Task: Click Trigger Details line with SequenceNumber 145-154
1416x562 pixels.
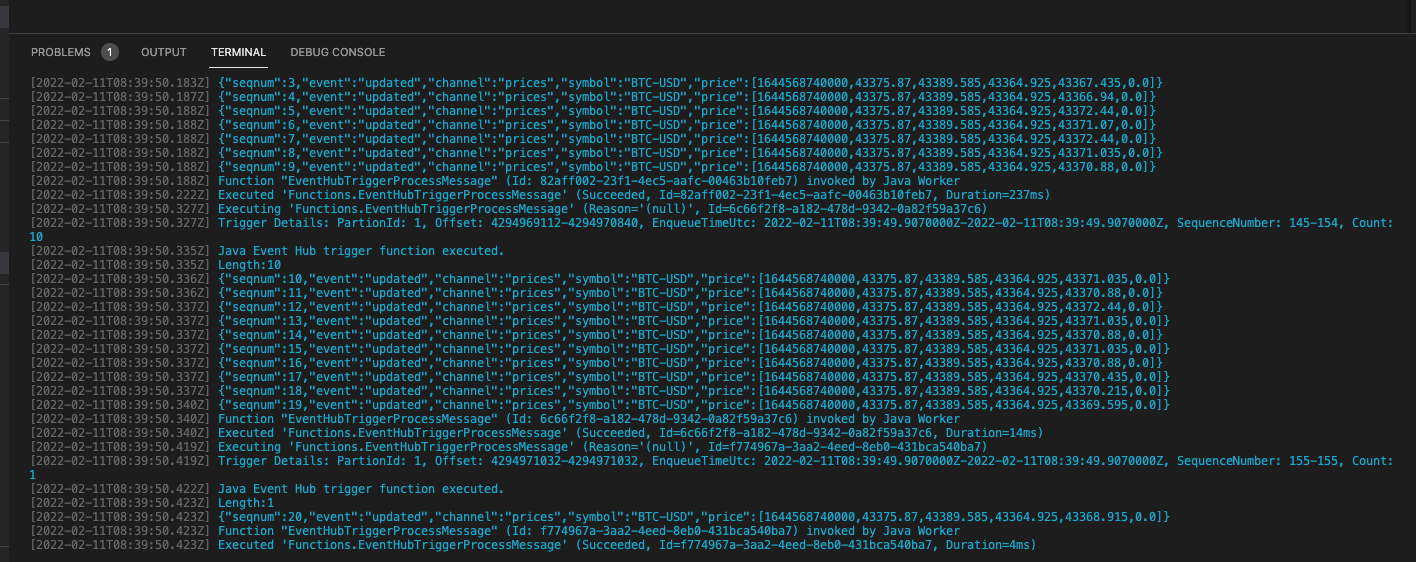Action: [711, 229]
